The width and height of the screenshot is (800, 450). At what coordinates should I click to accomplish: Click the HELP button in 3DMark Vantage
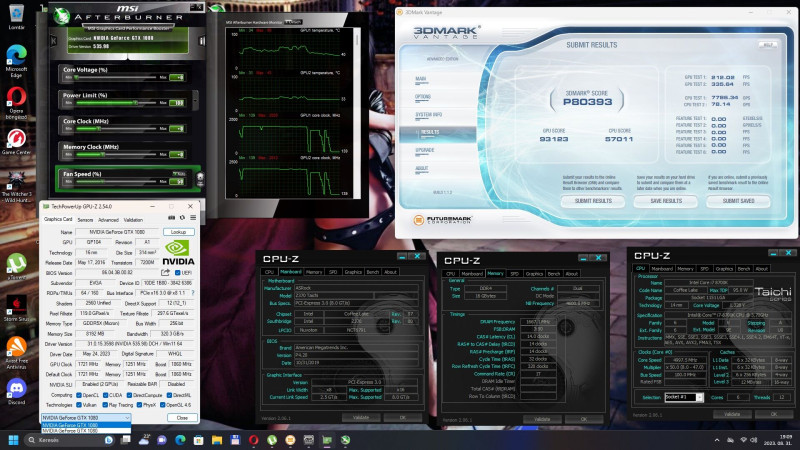tap(768, 45)
